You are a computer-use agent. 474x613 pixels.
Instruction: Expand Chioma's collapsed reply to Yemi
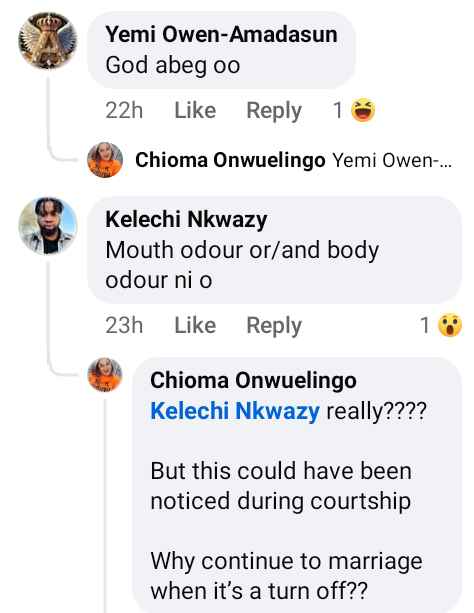[293, 160]
